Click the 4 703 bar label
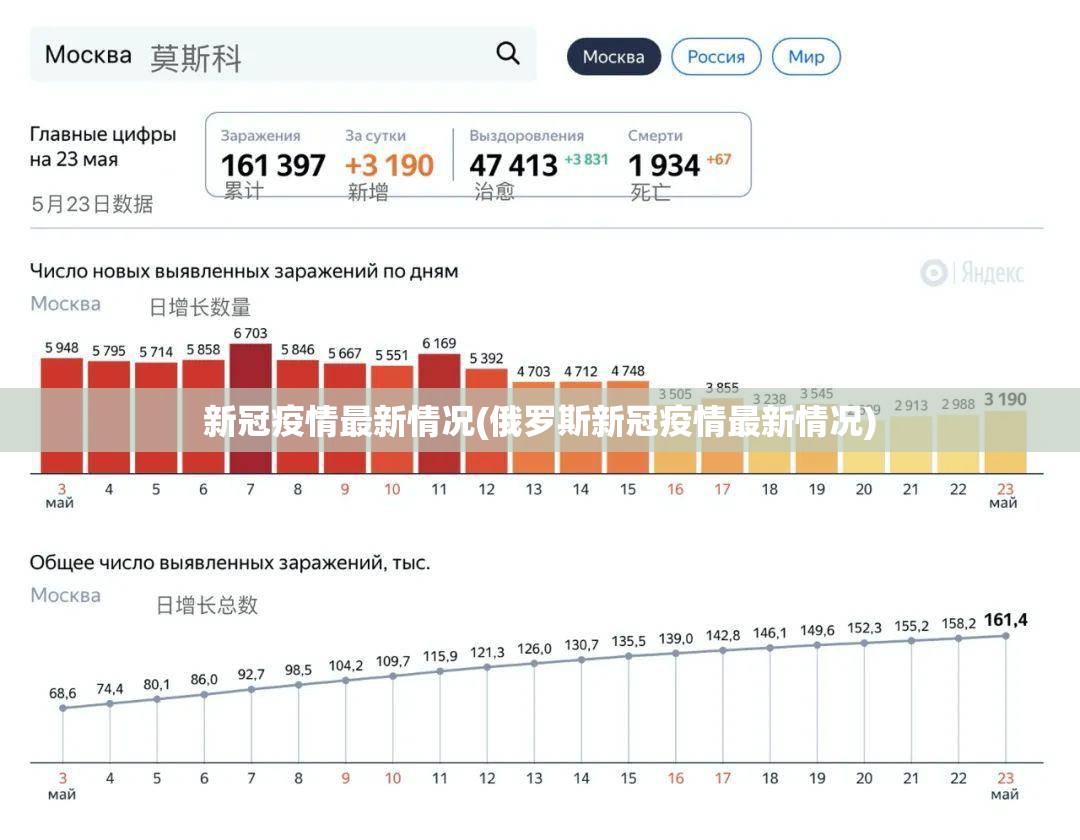Image resolution: width=1080 pixels, height=840 pixels. tap(534, 372)
